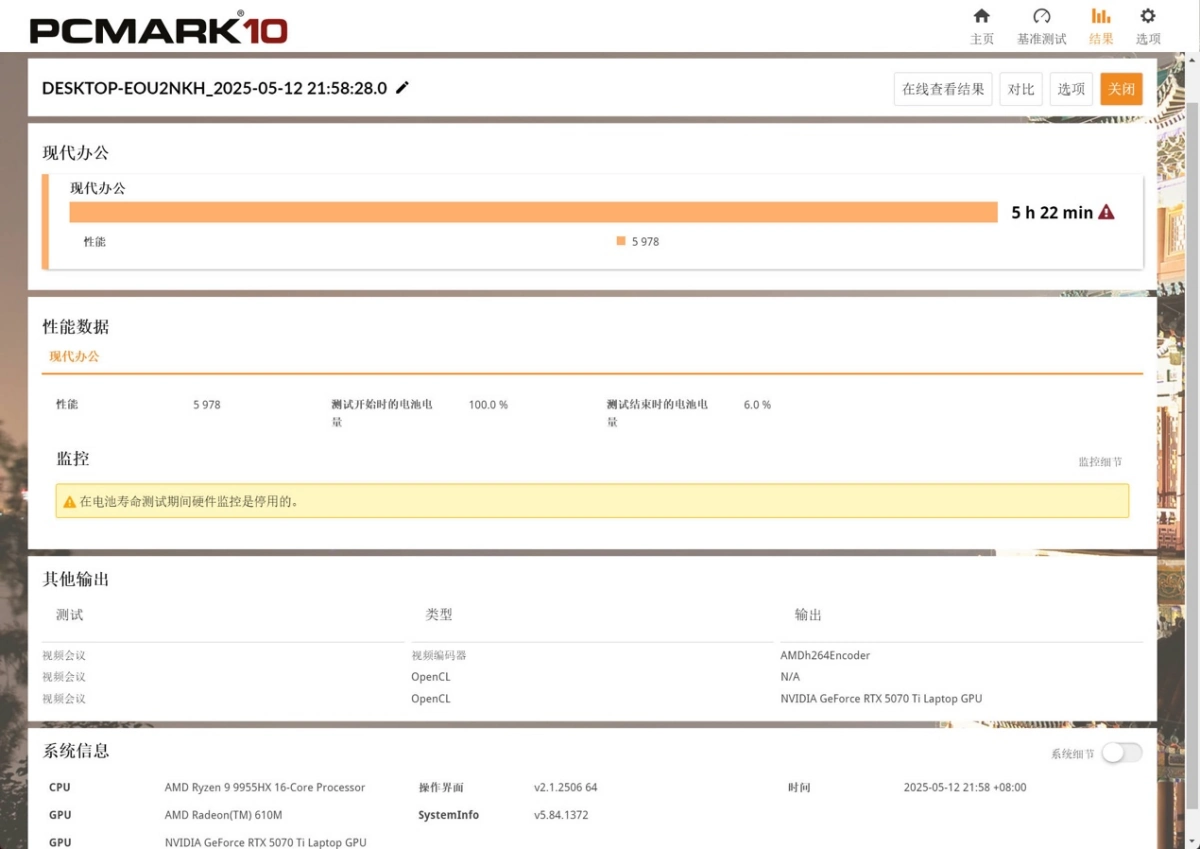Select the 现代办公 tab under 性能数据
This screenshot has height=849, width=1200.
(74, 356)
